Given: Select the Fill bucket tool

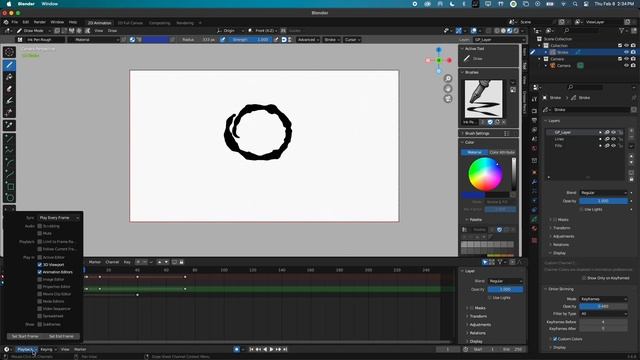Looking at the screenshot, I should 9,77.
